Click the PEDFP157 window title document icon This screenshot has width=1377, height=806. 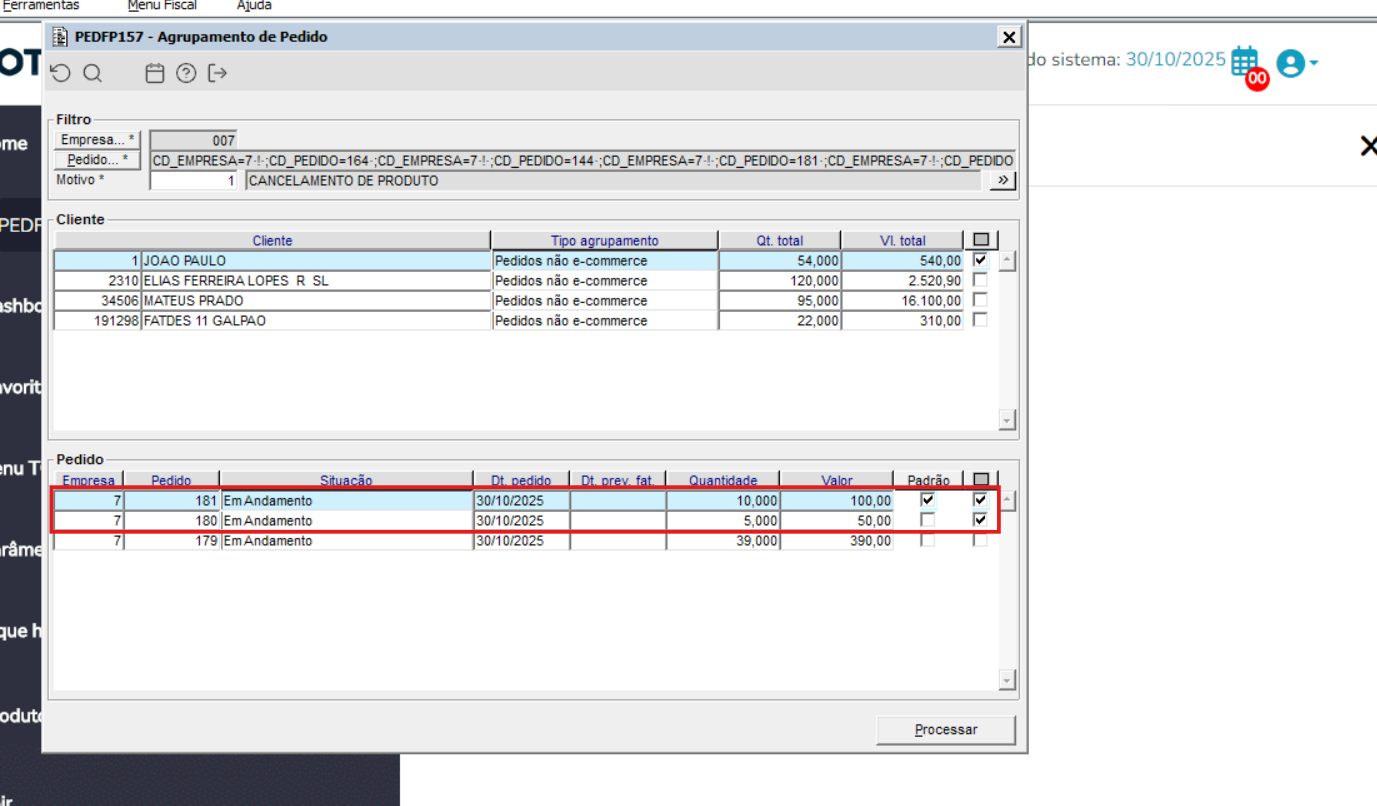pyautogui.click(x=60, y=37)
